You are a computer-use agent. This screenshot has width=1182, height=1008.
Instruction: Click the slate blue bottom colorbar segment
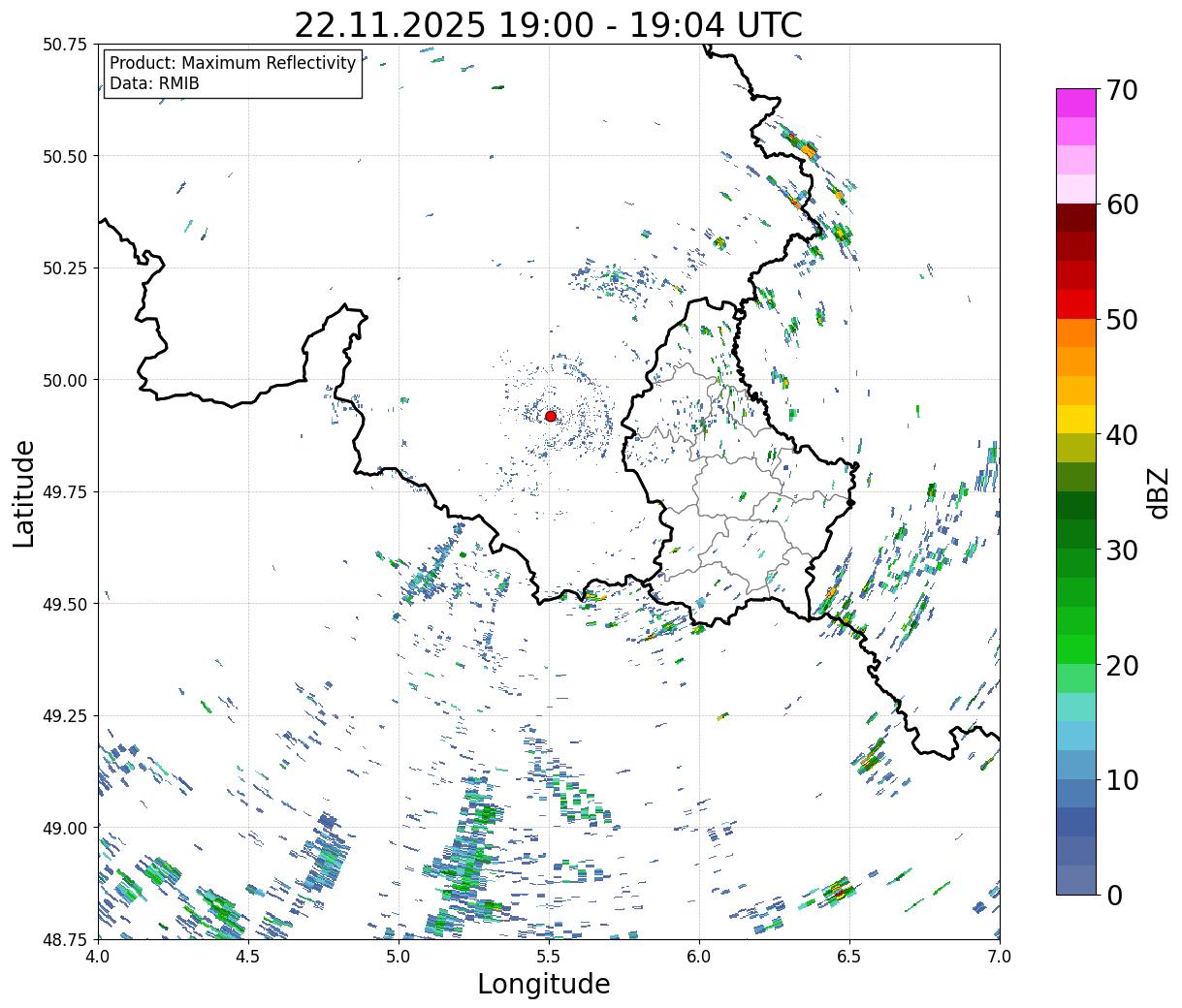click(x=1076, y=880)
